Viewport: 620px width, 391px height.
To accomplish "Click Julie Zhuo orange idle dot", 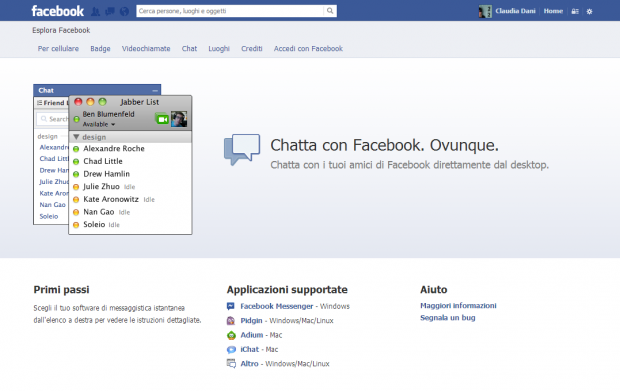I will [x=76, y=187].
